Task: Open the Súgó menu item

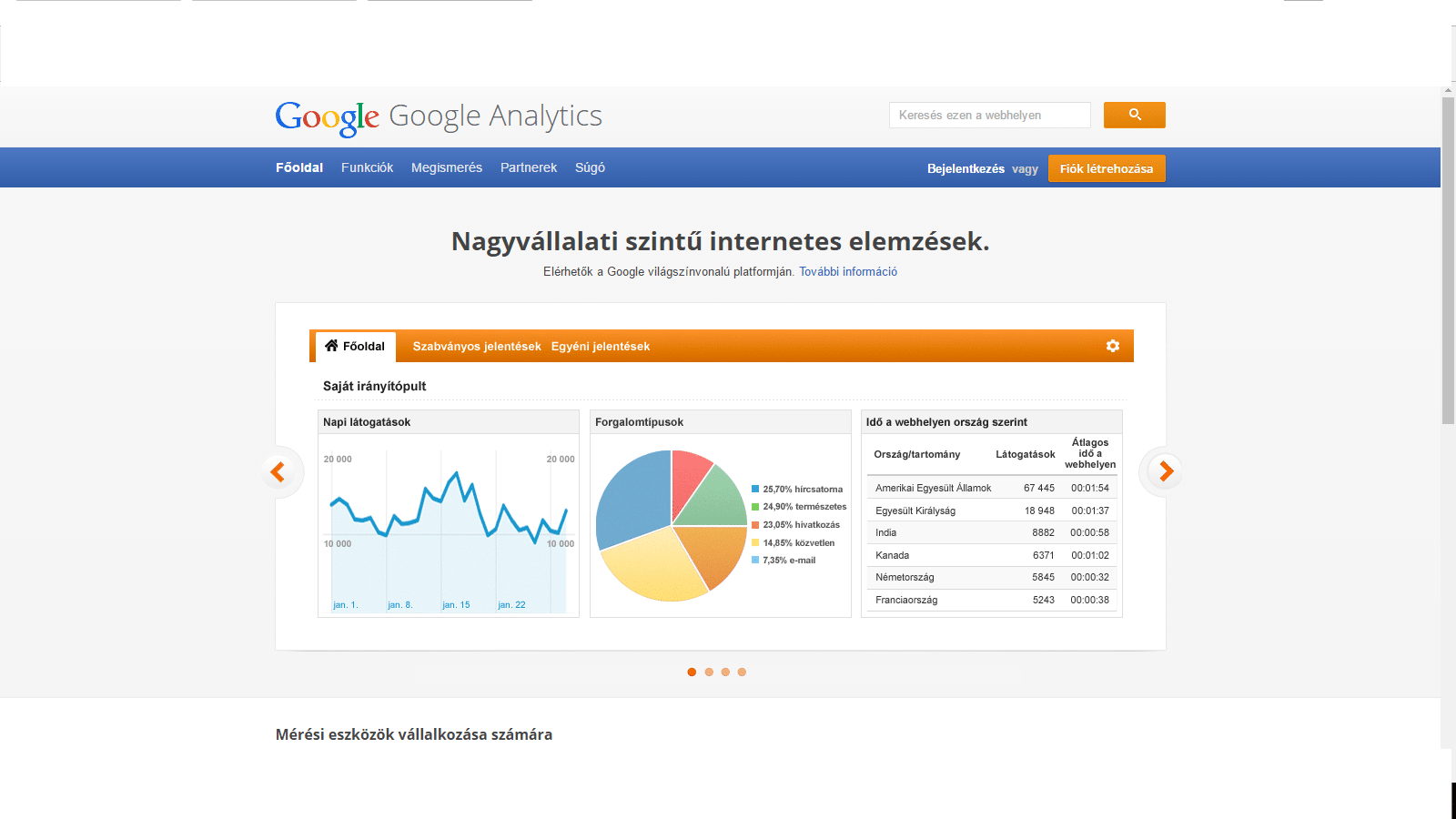Action: click(x=590, y=167)
